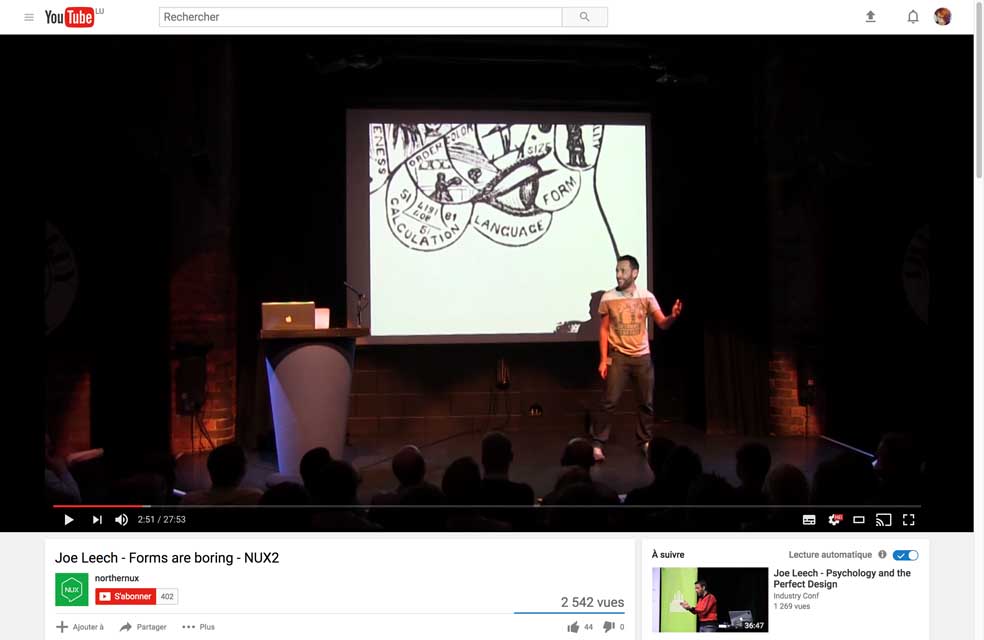Open the YouTube hamburger guide menu

[28, 17]
